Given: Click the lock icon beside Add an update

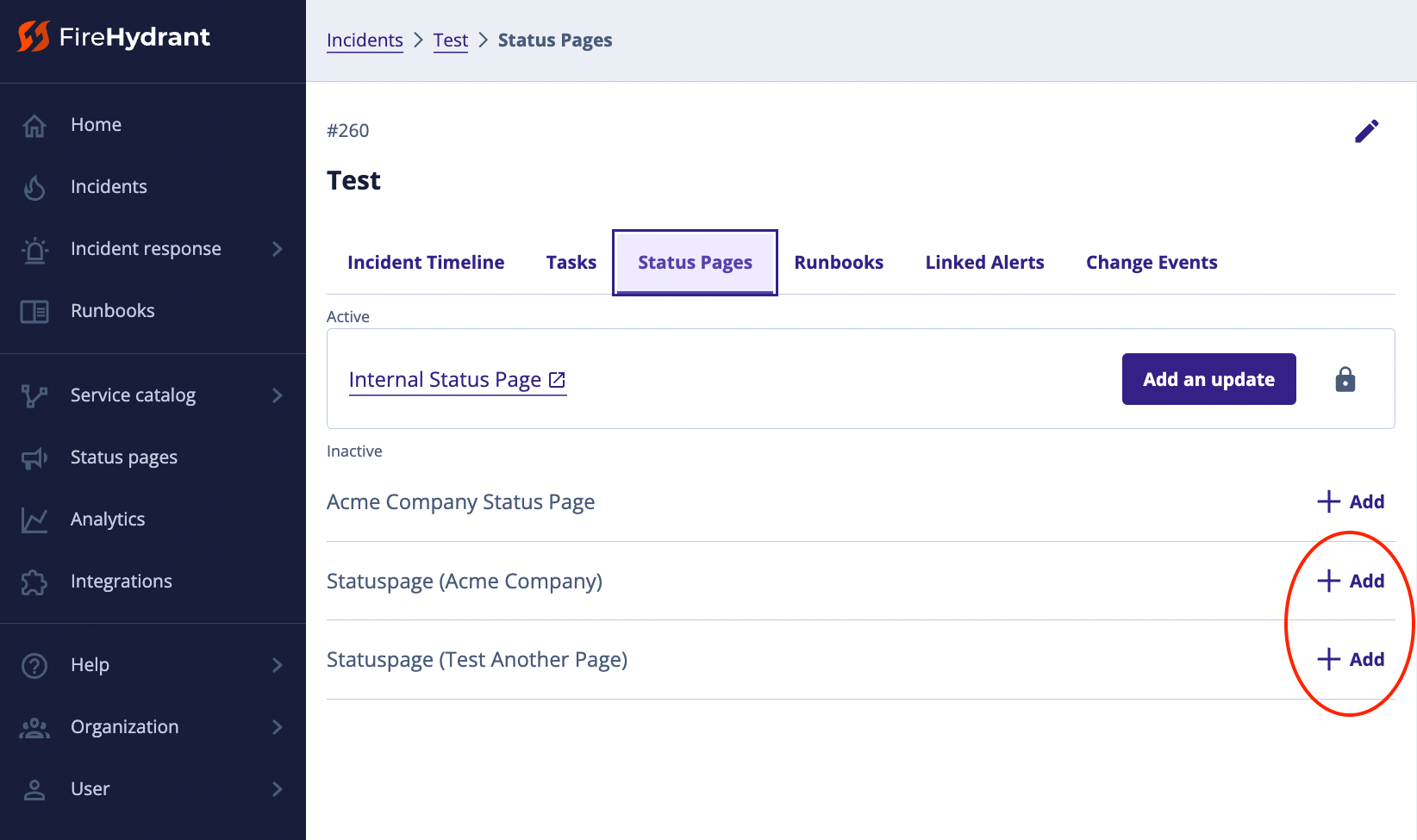Looking at the screenshot, I should click(1345, 379).
